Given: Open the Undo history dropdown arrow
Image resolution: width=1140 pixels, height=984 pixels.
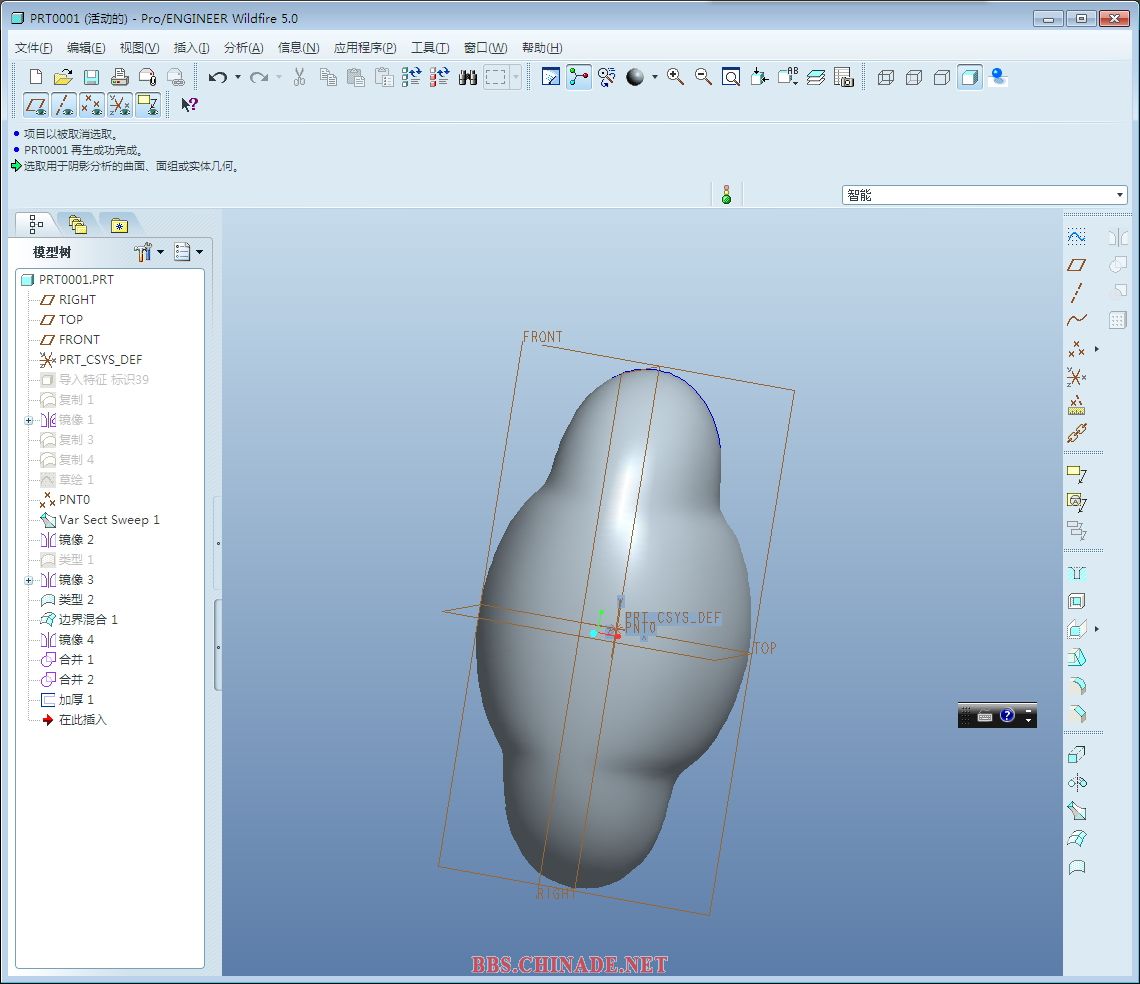Looking at the screenshot, I should [238, 77].
